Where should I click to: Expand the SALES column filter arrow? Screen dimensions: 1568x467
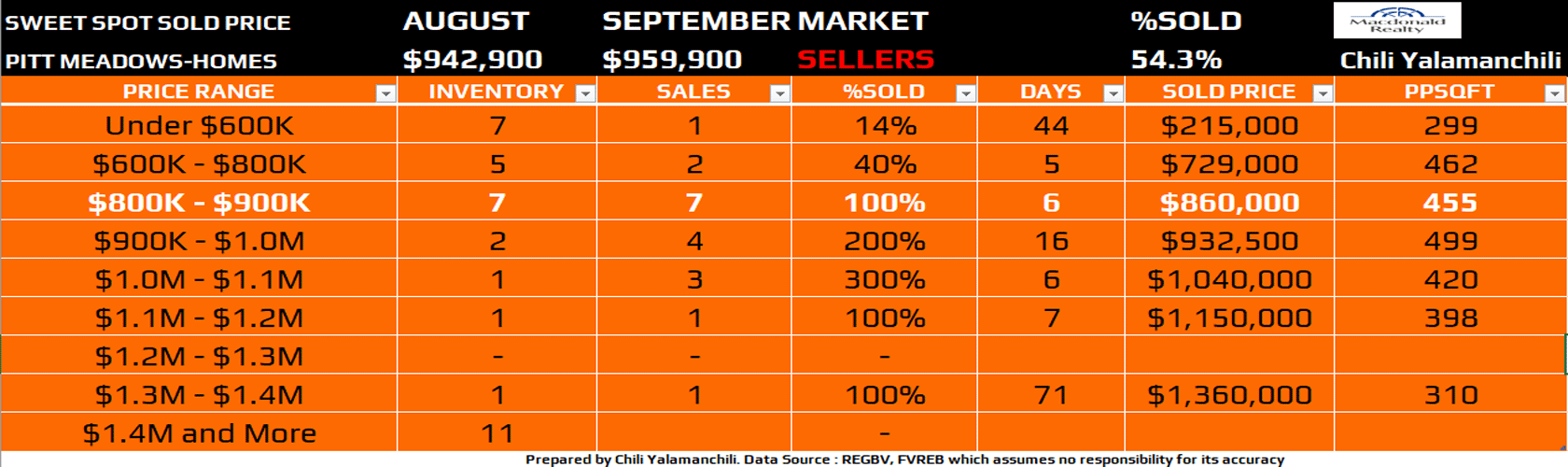click(x=779, y=92)
